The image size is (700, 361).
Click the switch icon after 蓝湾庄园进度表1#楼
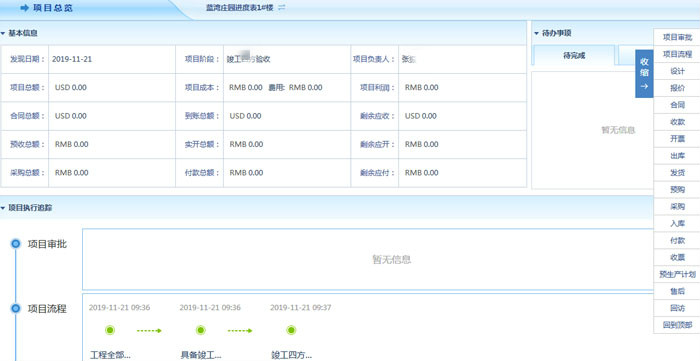tap(281, 8)
